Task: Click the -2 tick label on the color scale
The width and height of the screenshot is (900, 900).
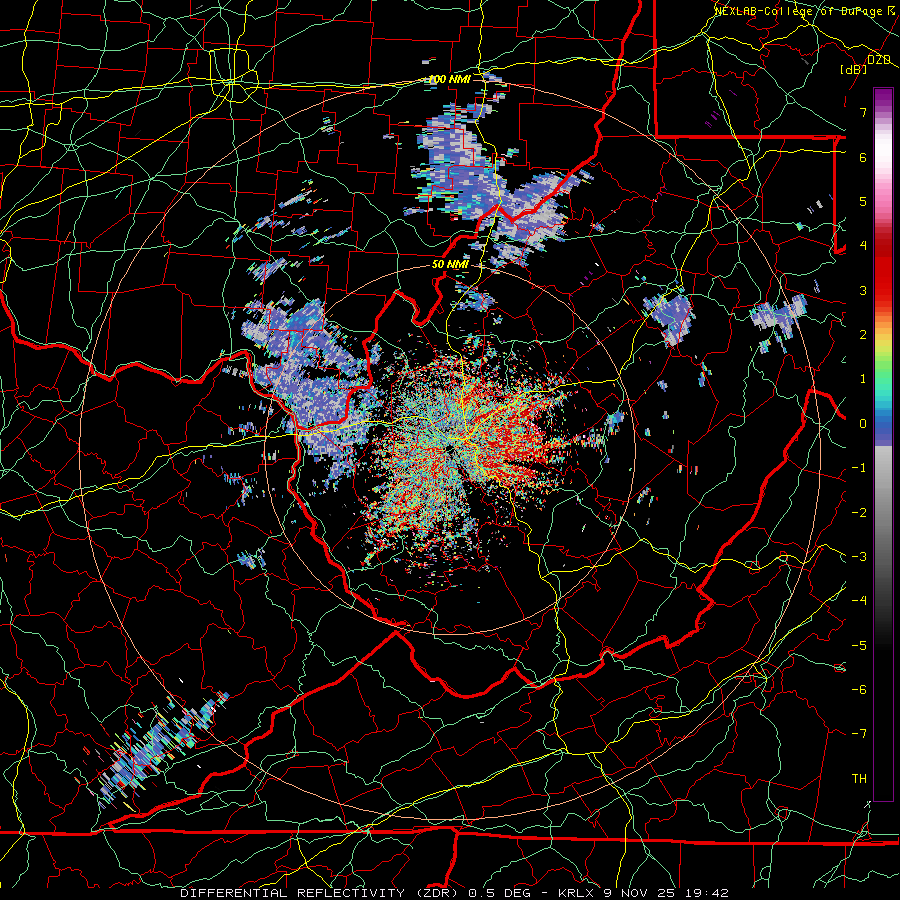Action: pyautogui.click(x=859, y=513)
